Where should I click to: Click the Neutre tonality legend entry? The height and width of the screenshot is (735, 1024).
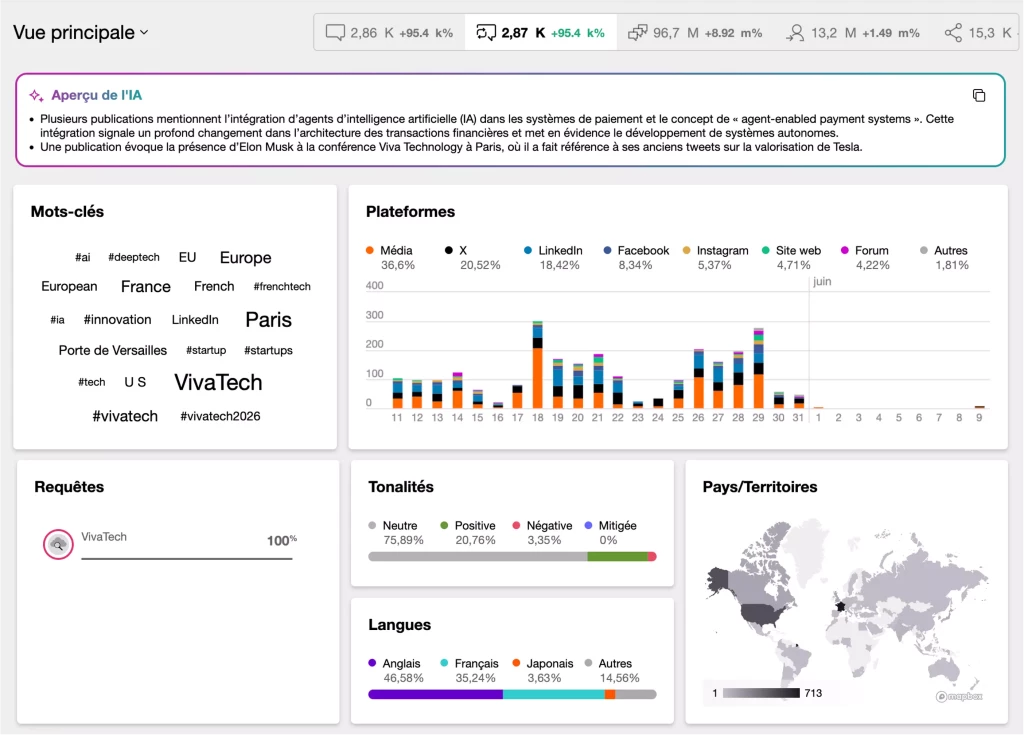tap(396, 532)
